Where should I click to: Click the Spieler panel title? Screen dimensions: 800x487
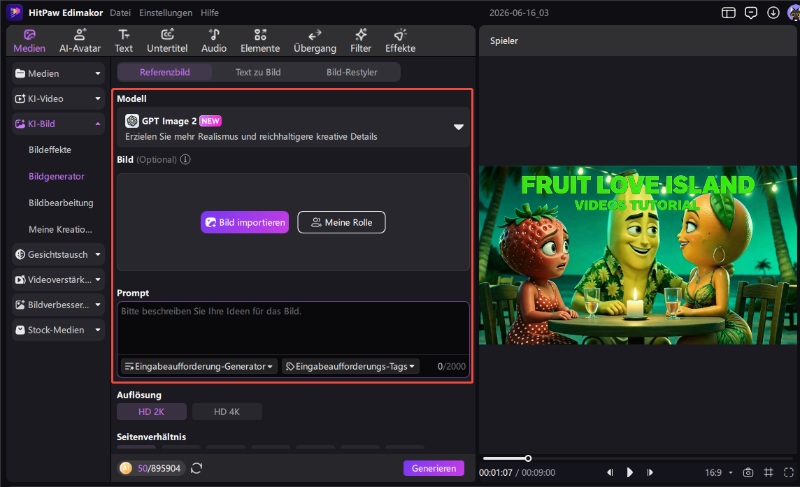coord(504,41)
